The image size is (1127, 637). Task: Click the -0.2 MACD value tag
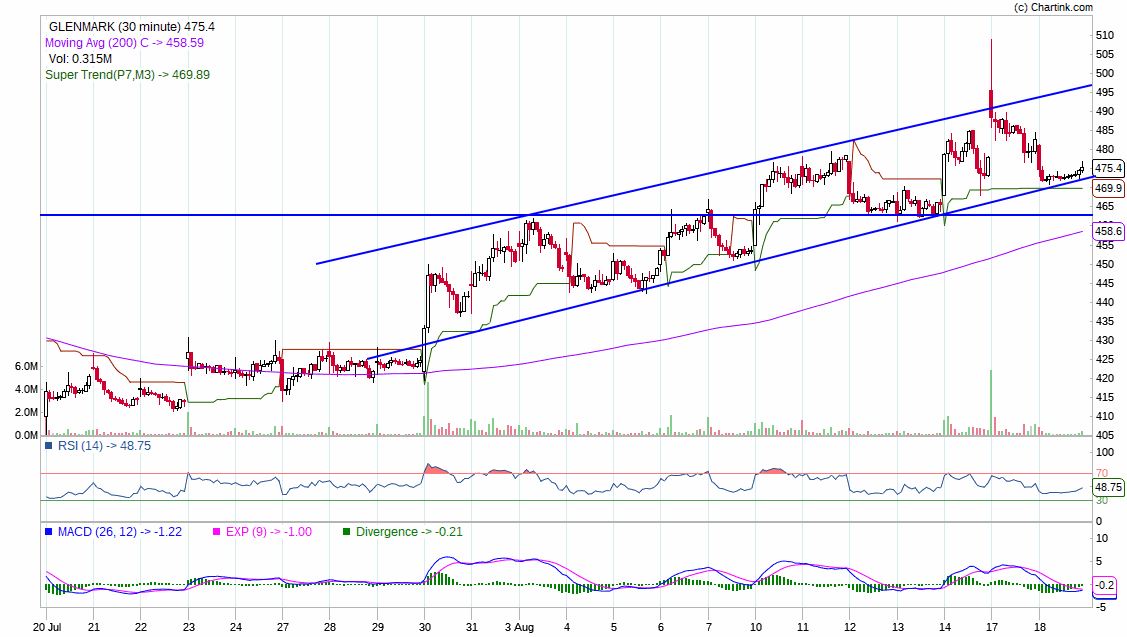click(1106, 585)
